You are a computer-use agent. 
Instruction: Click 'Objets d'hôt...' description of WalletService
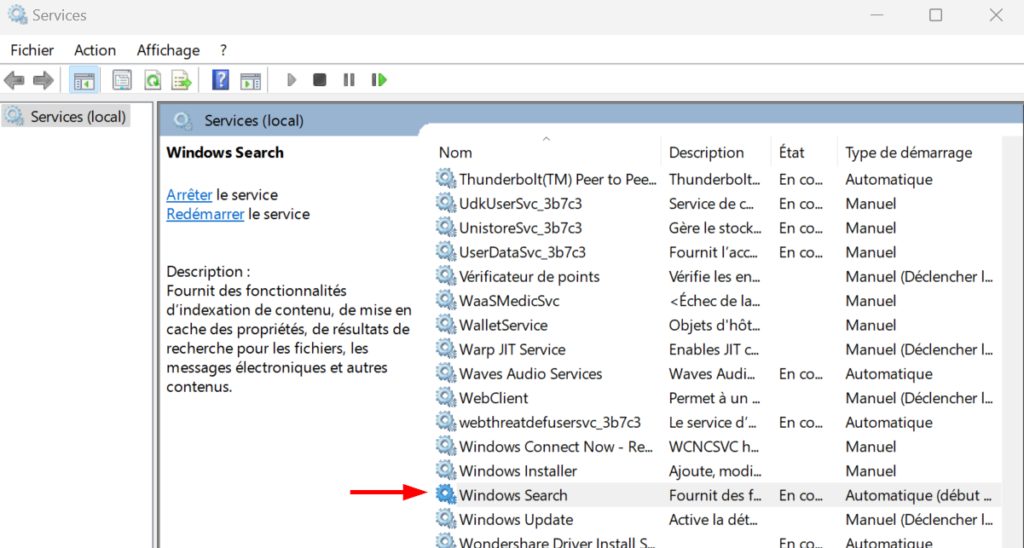714,325
